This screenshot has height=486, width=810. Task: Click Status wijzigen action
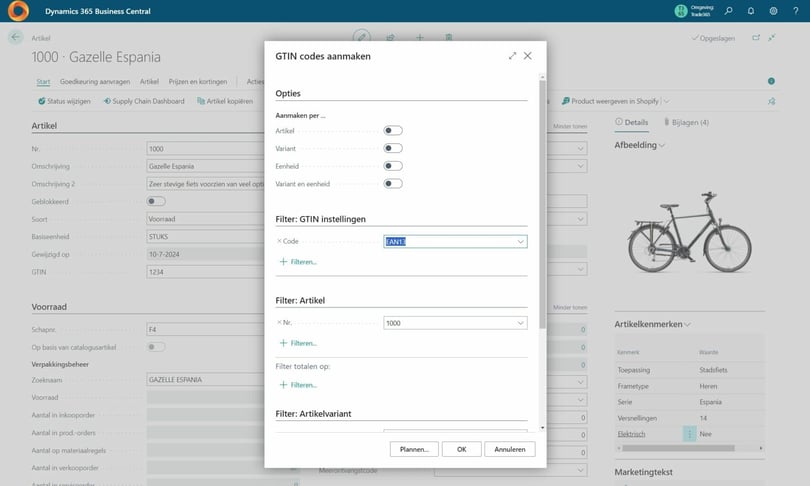64,101
